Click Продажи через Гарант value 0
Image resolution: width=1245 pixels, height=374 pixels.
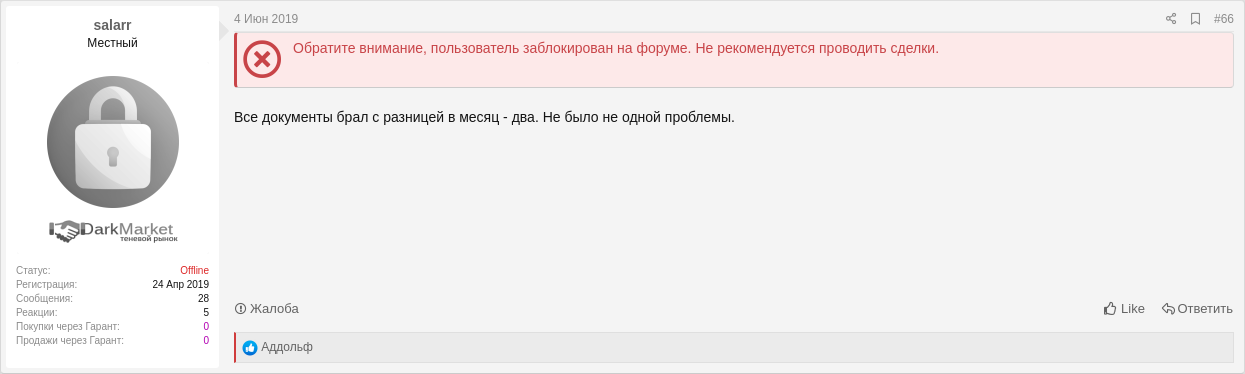coord(206,340)
